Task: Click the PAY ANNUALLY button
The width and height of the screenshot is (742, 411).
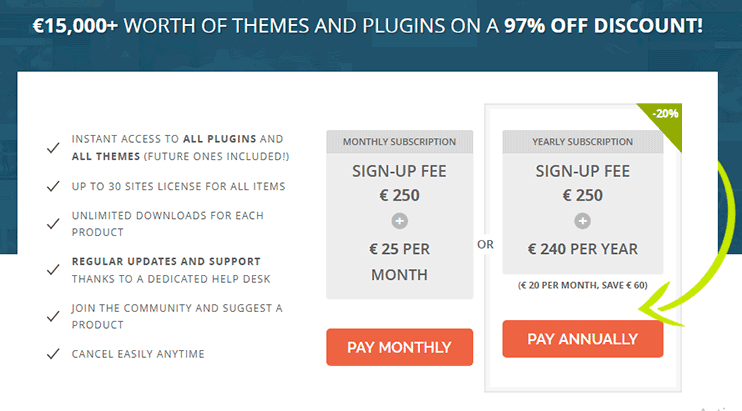Action: click(x=583, y=339)
